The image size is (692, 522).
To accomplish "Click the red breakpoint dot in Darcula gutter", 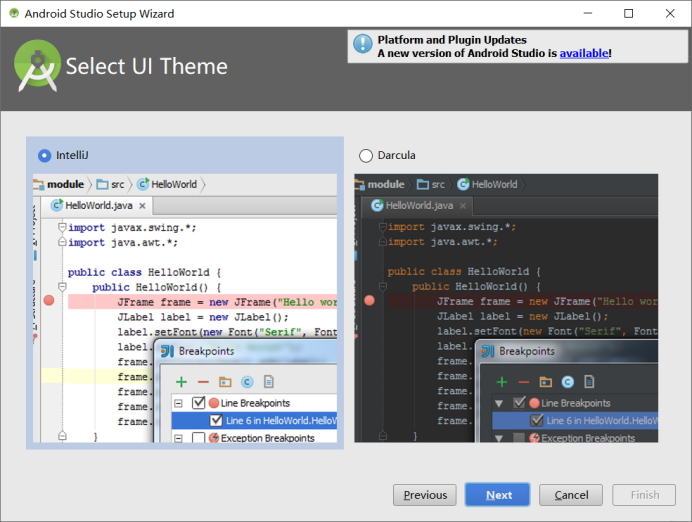I will (369, 300).
